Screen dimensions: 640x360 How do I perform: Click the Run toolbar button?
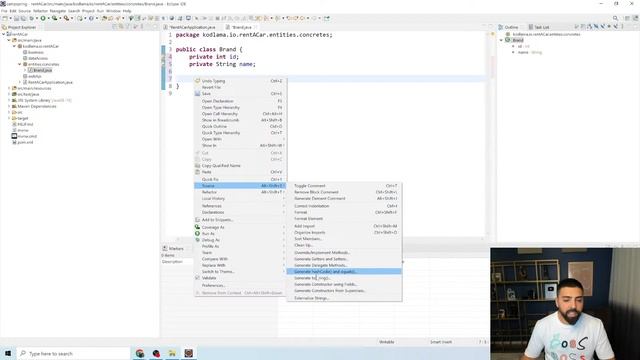[x=43, y=18]
